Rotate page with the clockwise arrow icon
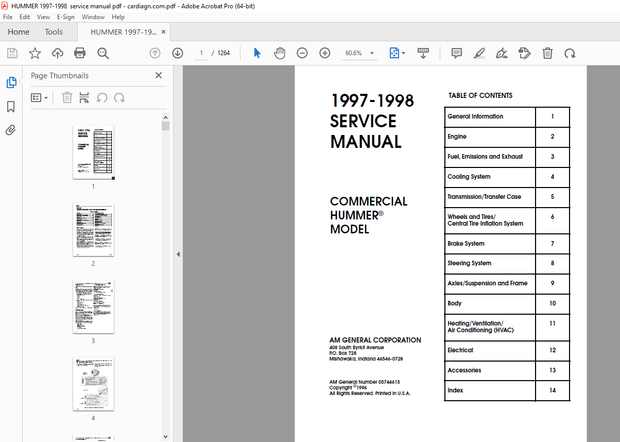 pos(570,53)
